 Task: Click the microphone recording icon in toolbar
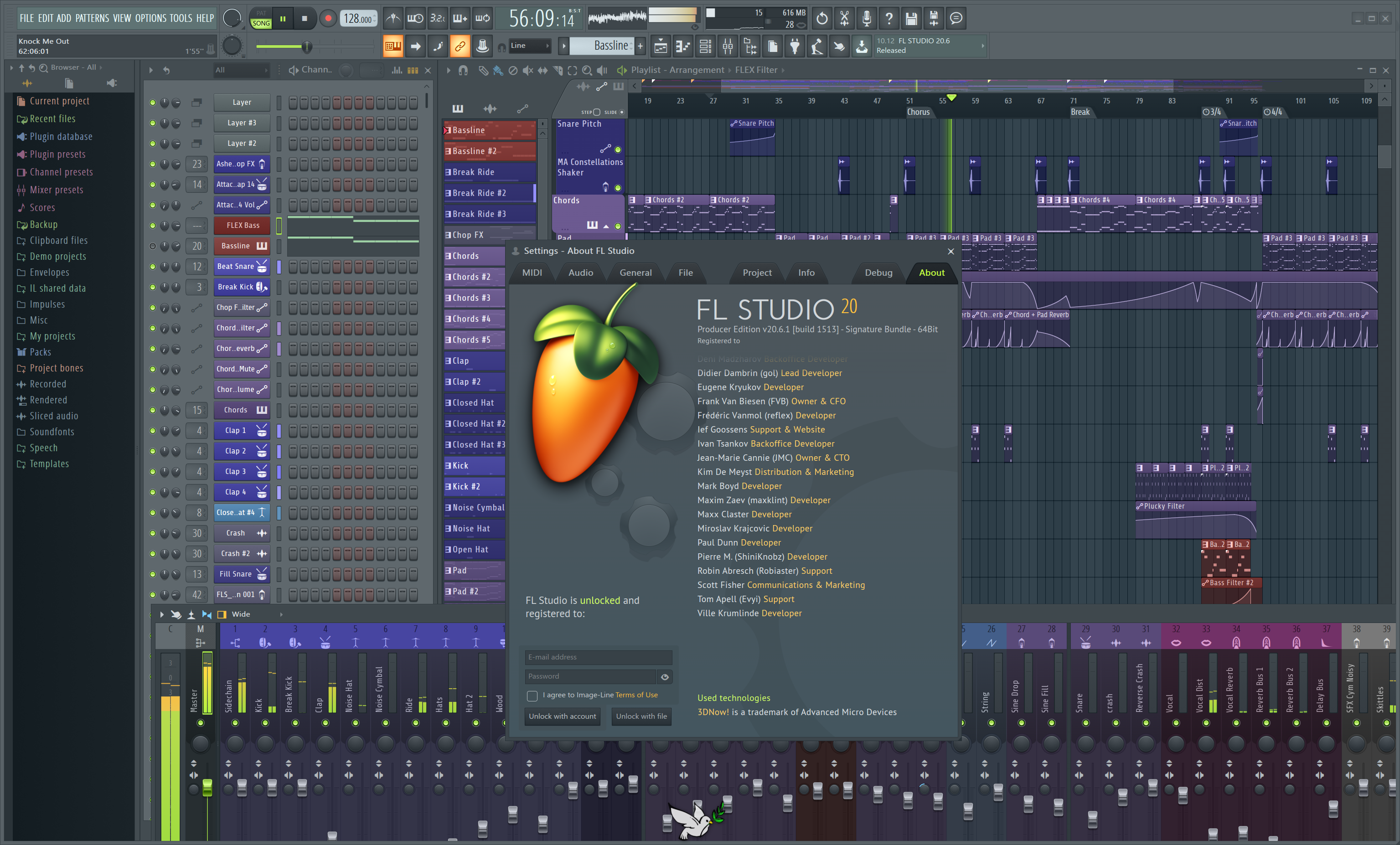click(867, 19)
